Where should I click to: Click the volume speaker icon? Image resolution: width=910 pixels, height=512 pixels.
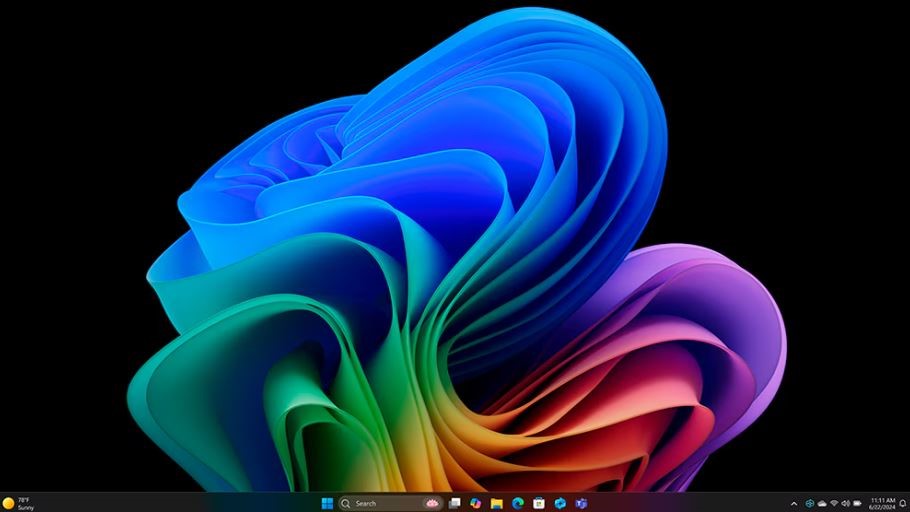845,503
